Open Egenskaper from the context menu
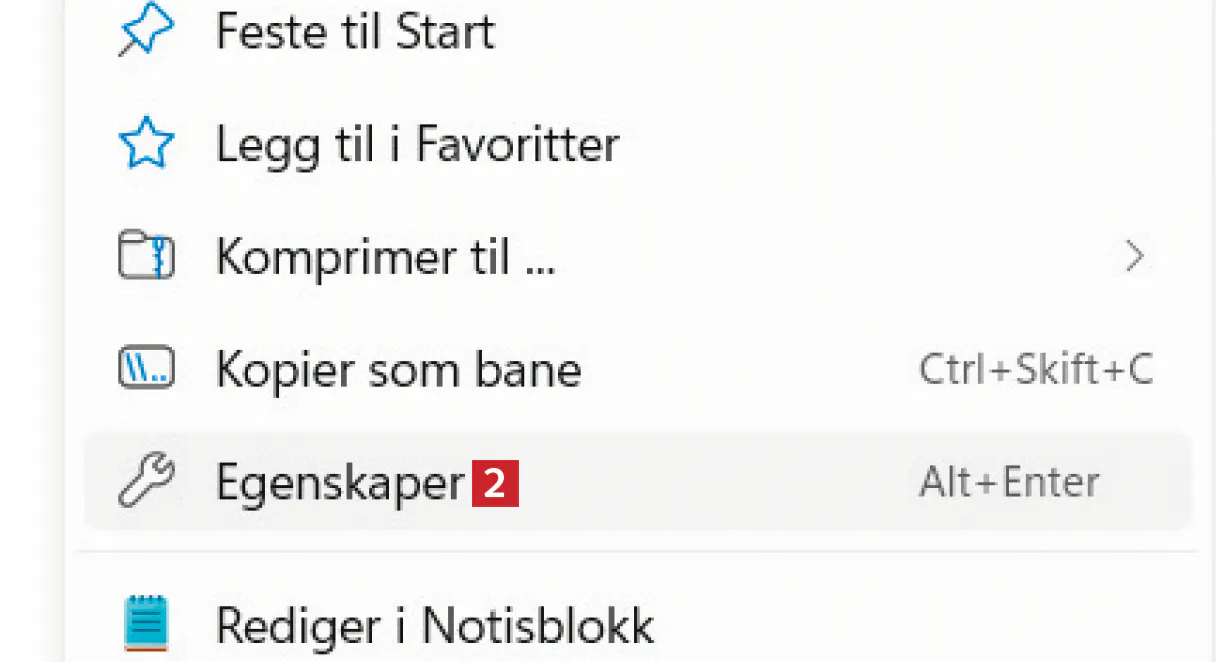Image resolution: width=1216 pixels, height=662 pixels. pyautogui.click(x=340, y=483)
